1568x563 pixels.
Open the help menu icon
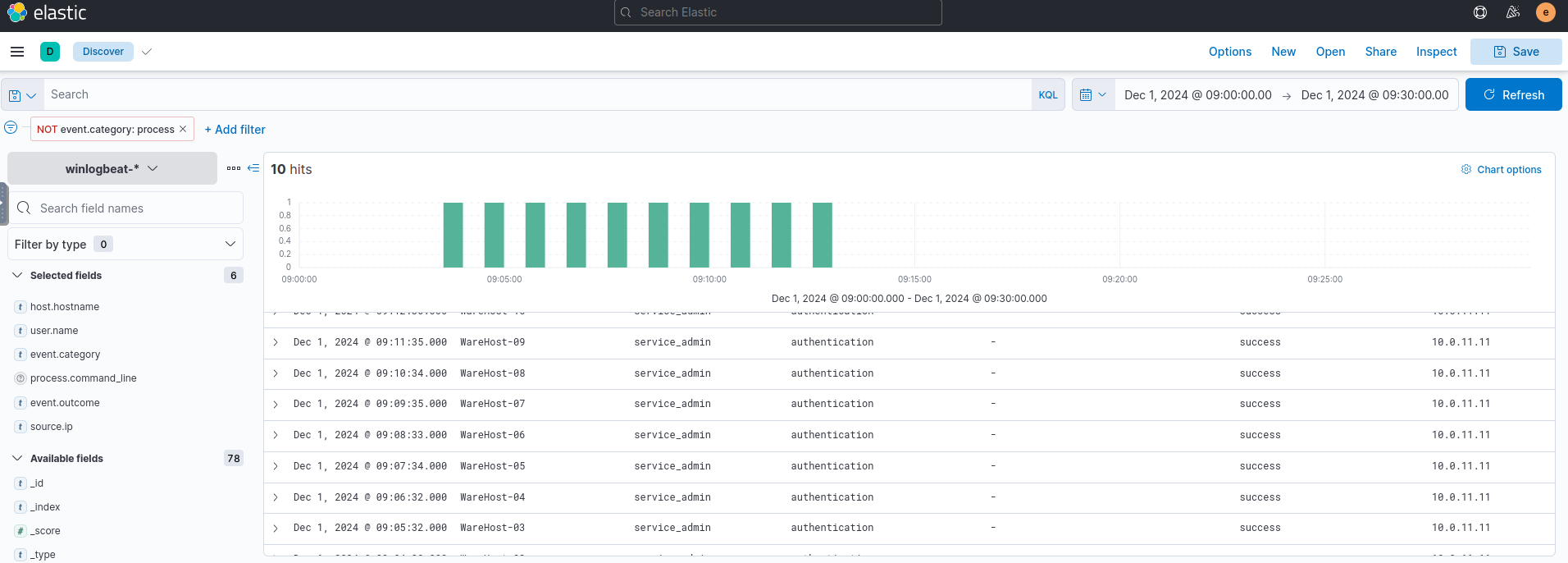(x=1480, y=12)
